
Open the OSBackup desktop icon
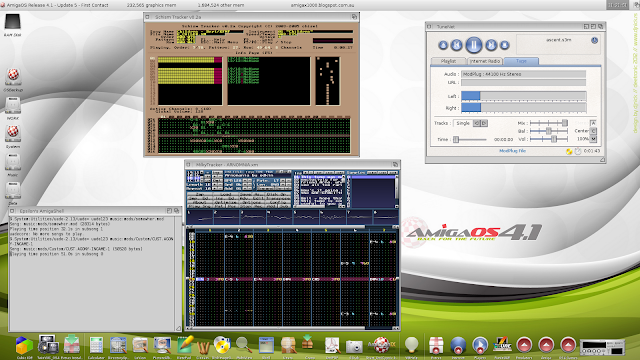tap(13, 79)
